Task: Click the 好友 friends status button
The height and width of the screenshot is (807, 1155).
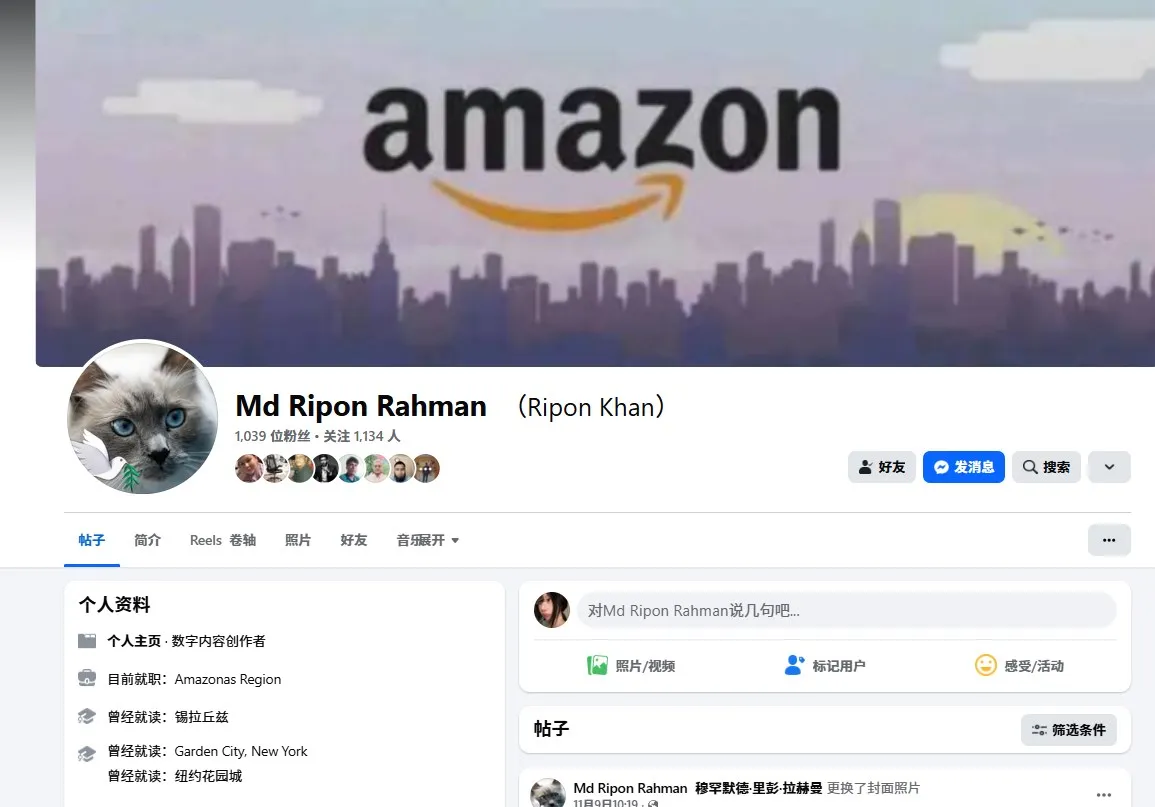Action: click(882, 467)
